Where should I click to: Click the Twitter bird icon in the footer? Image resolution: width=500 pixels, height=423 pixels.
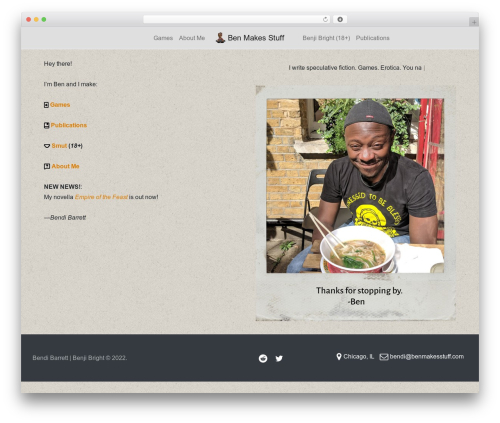coord(279,358)
